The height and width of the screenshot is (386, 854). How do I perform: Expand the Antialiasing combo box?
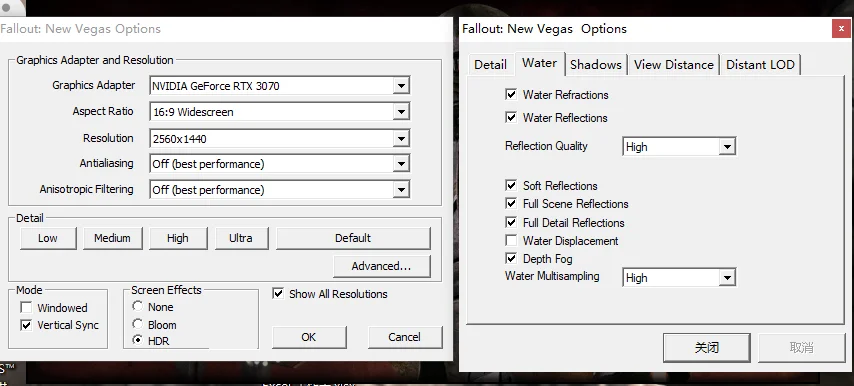pyautogui.click(x=279, y=164)
